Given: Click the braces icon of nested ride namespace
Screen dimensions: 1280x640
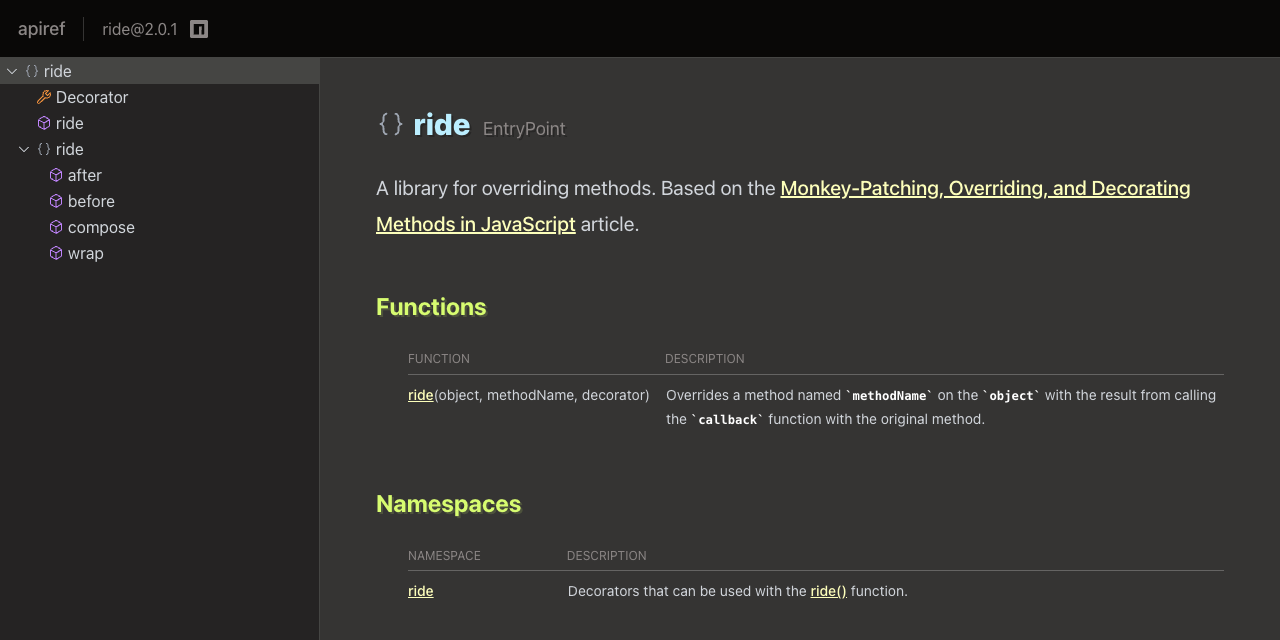Looking at the screenshot, I should [44, 149].
